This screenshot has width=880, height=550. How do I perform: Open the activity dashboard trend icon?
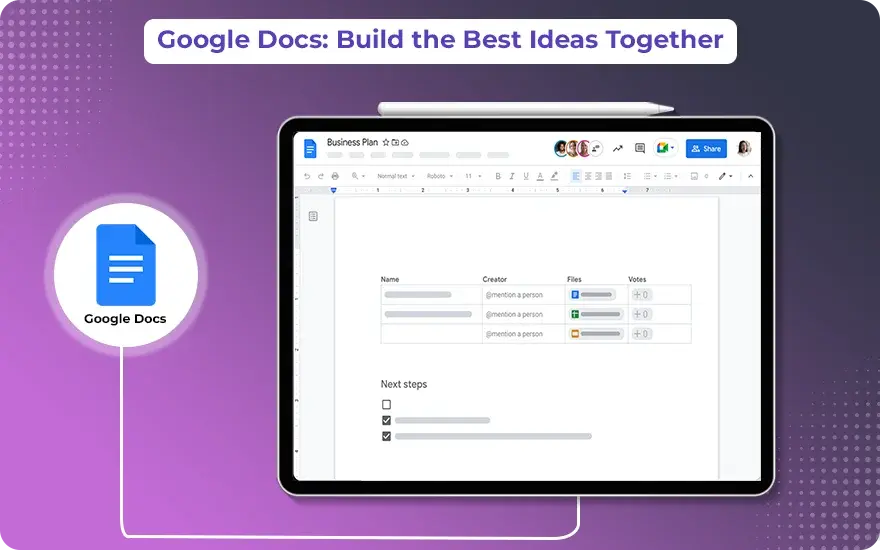[618, 149]
